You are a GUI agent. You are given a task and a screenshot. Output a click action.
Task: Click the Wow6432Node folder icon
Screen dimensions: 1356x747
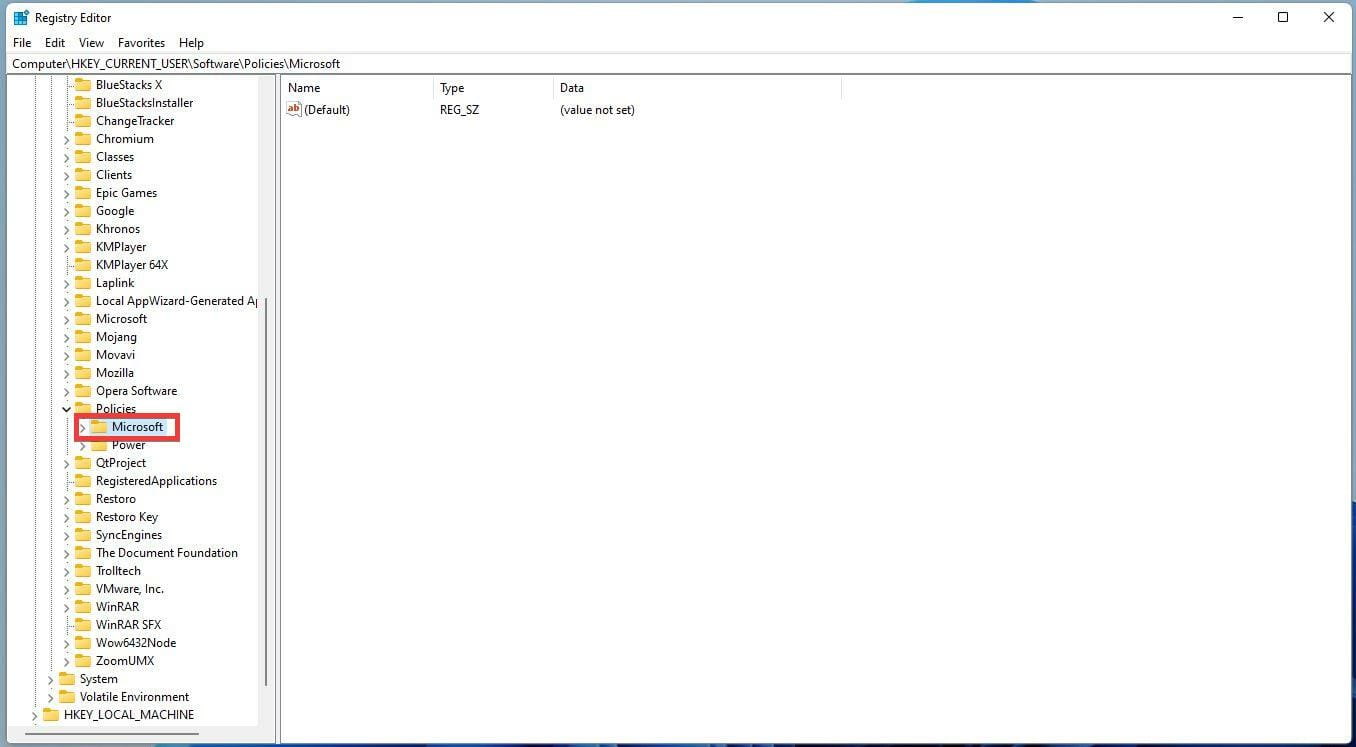click(84, 642)
